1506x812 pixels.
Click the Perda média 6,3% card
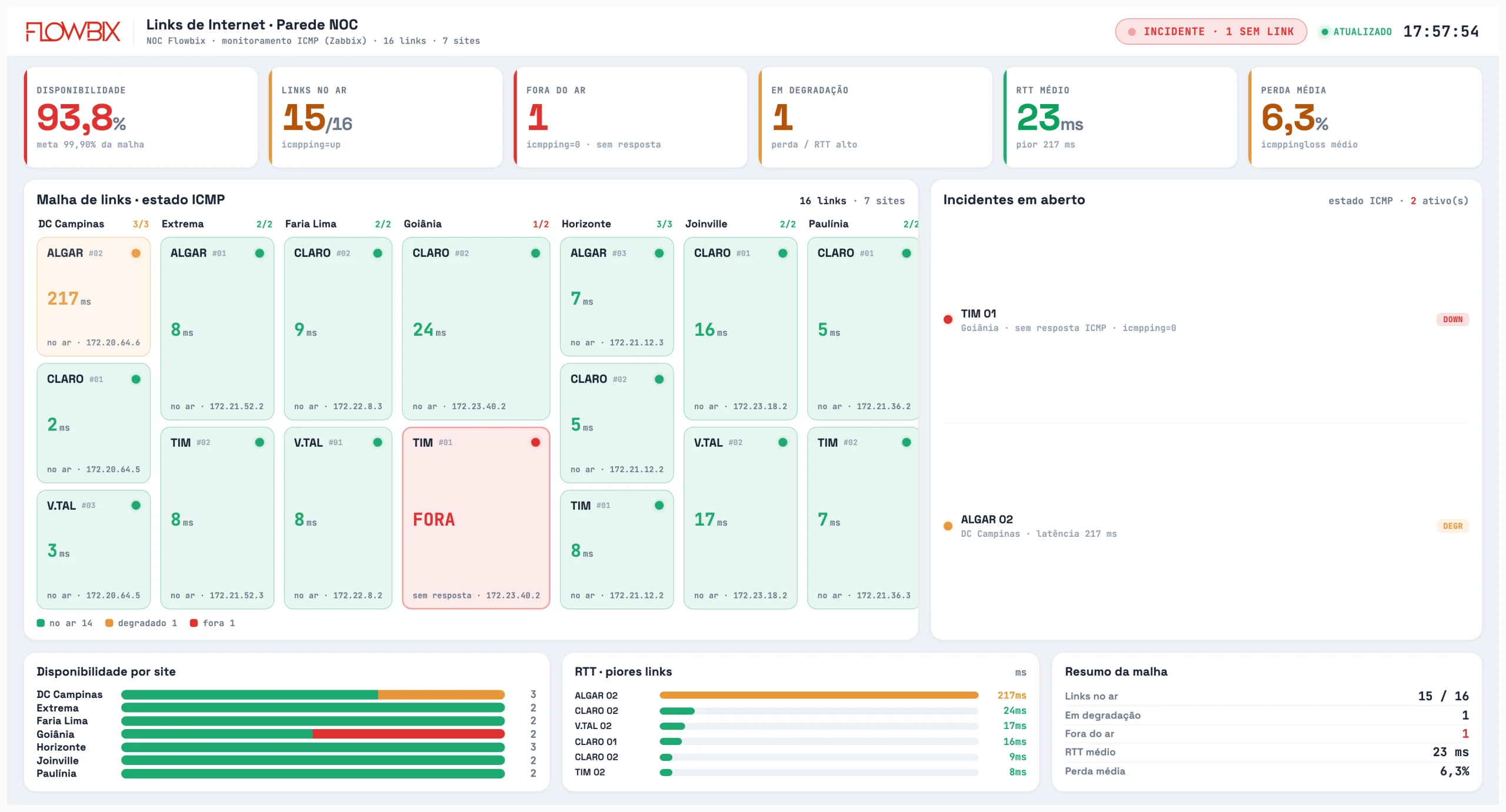[1365, 117]
